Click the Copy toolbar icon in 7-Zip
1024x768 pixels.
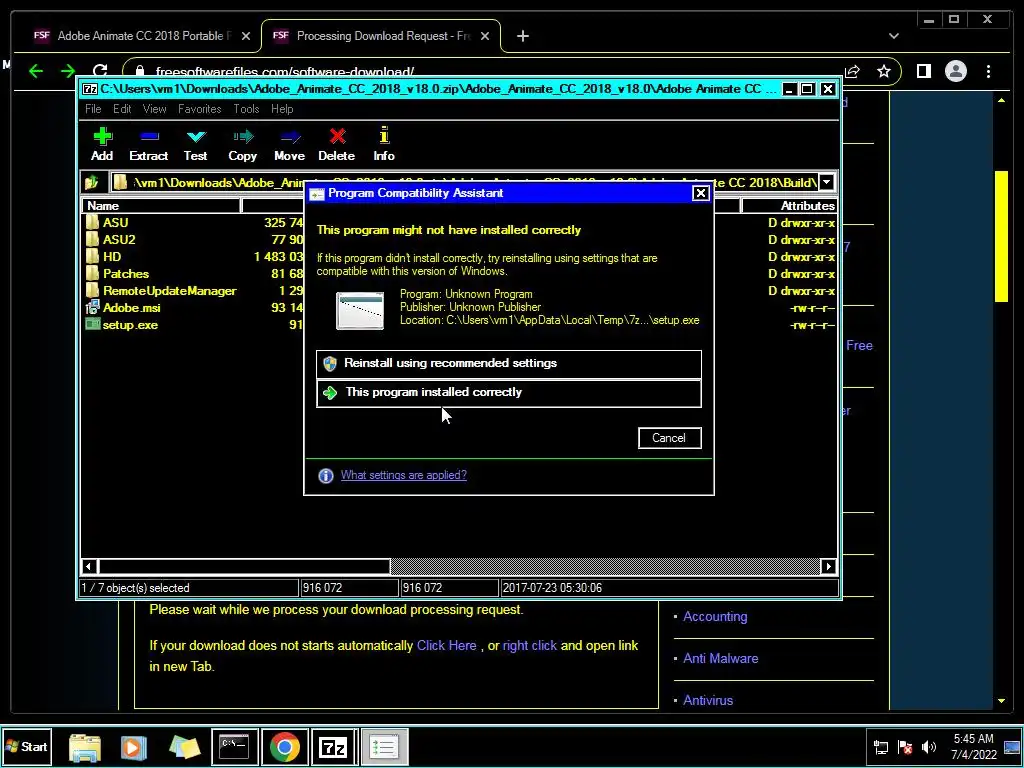242,144
